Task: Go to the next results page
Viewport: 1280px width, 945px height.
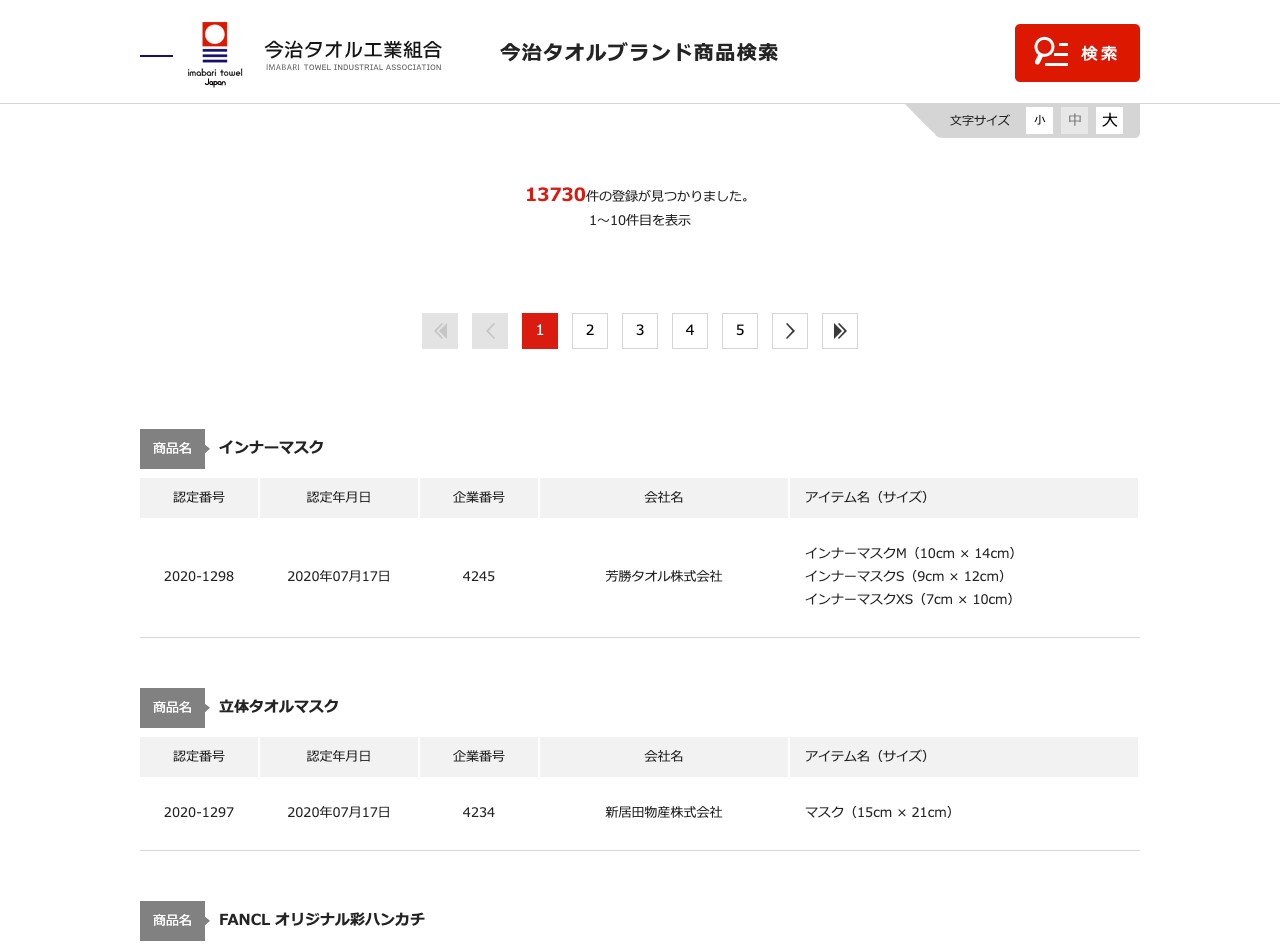Action: coord(790,330)
